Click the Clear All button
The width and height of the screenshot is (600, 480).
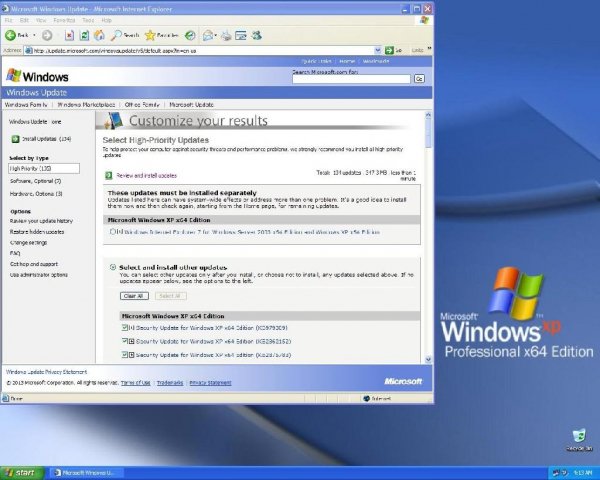click(x=134, y=296)
